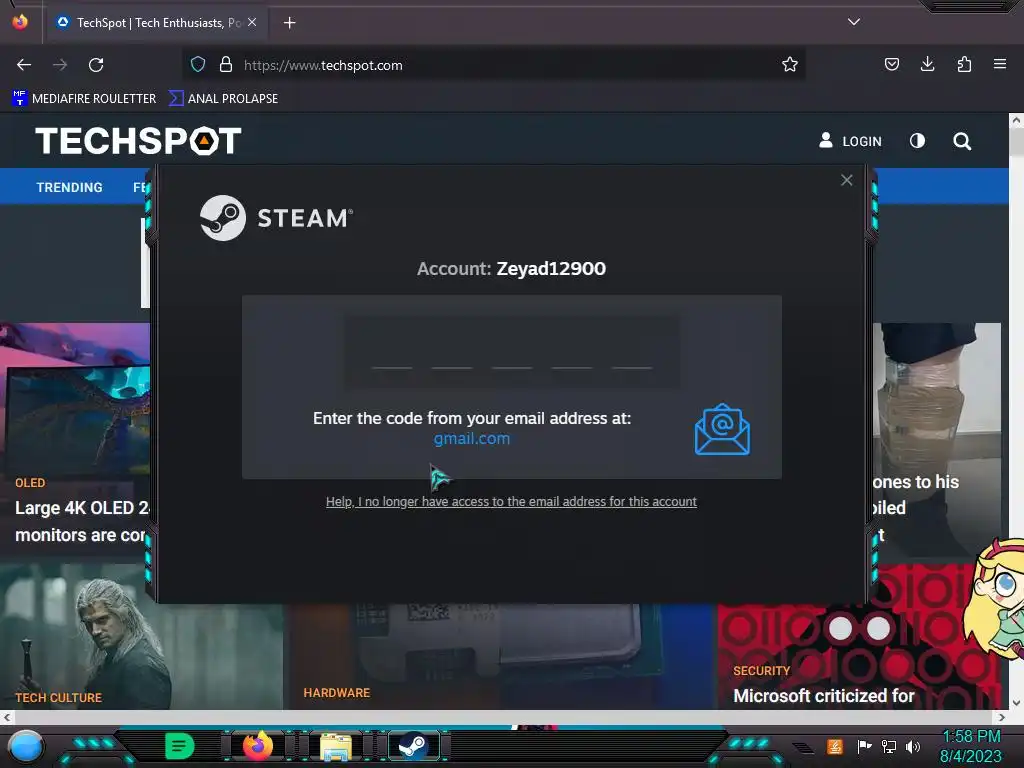Click the TechSpot LOGIN button
The height and width of the screenshot is (768, 1024).
click(x=850, y=141)
